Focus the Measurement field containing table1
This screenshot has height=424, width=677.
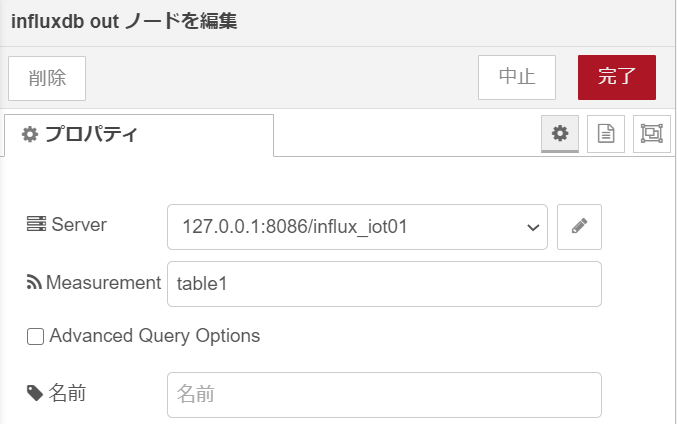(384, 284)
